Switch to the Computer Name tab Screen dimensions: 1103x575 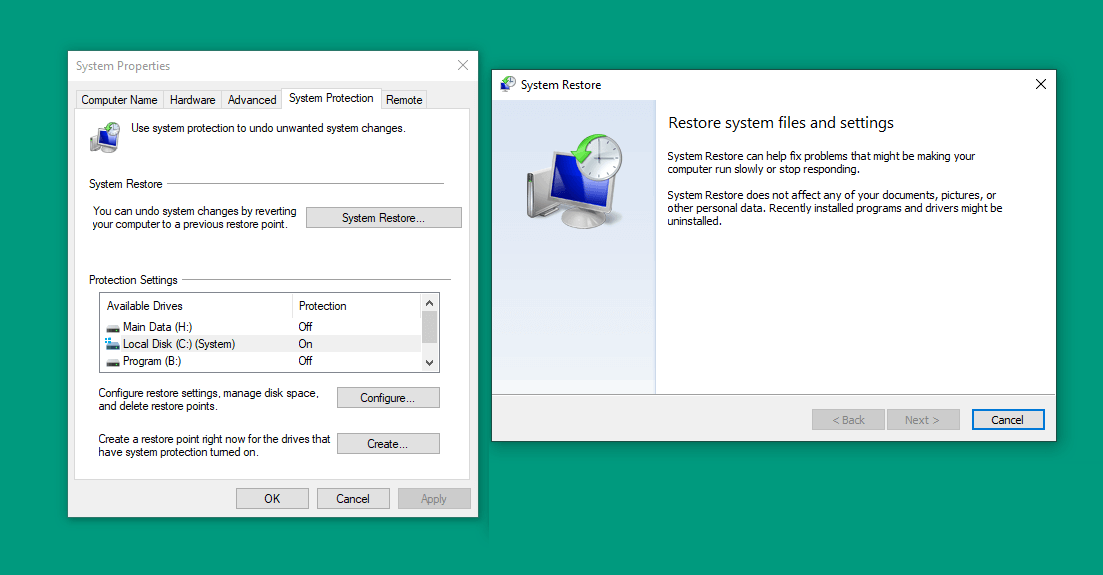(x=120, y=100)
